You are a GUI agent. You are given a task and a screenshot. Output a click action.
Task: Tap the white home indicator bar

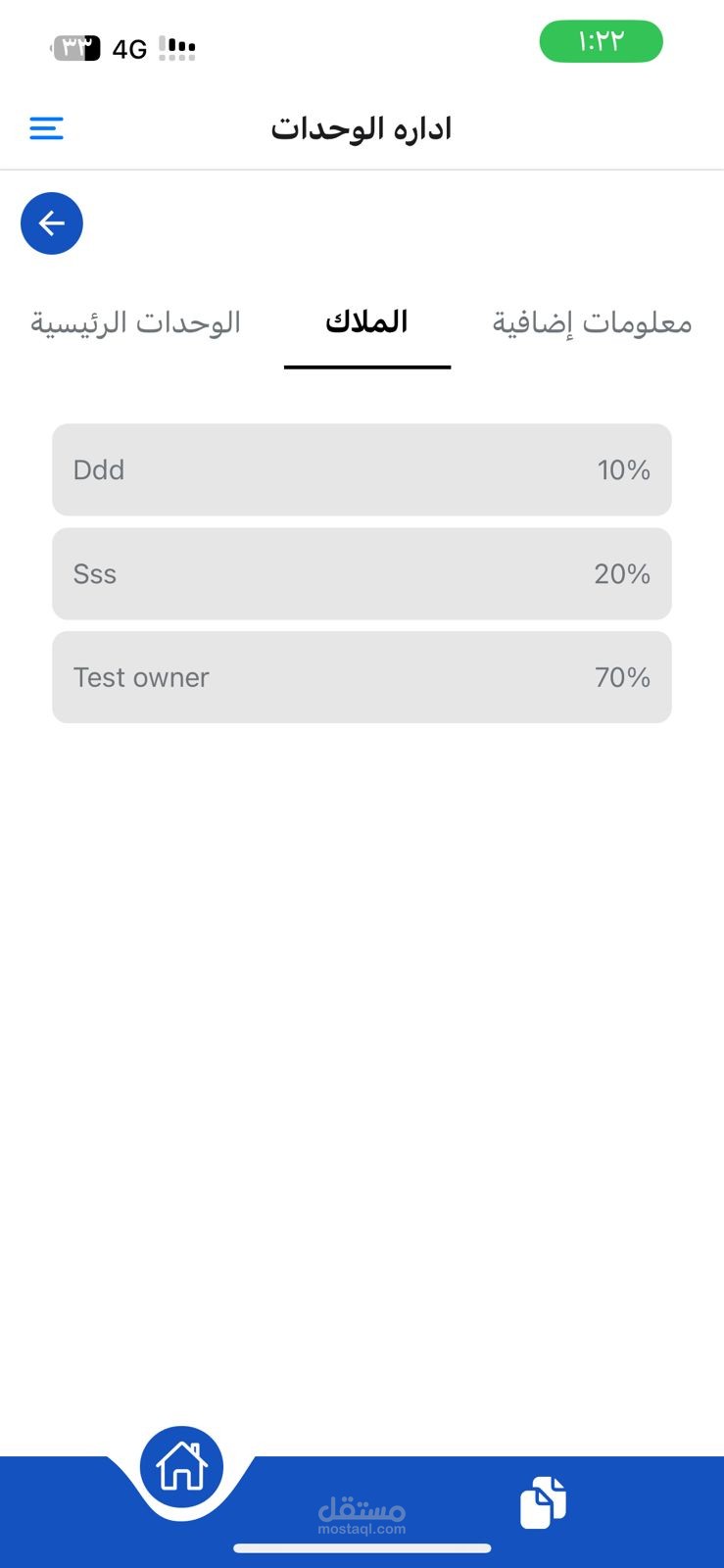(x=362, y=1548)
